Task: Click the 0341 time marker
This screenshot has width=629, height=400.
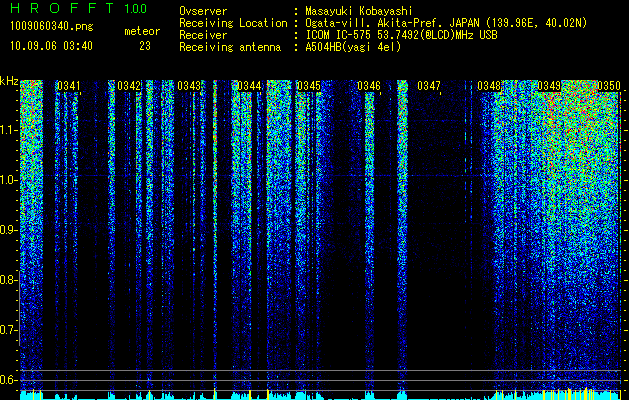Action: pyautogui.click(x=69, y=86)
